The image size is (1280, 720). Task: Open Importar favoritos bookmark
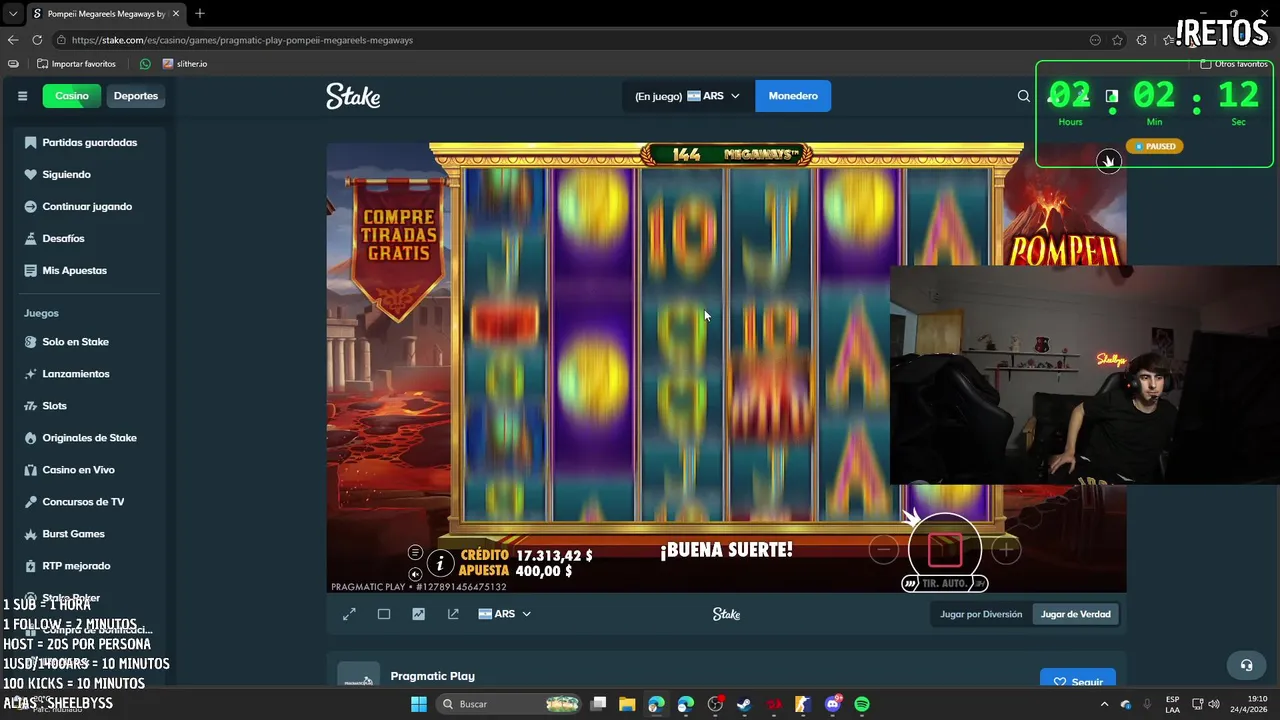[x=76, y=64]
